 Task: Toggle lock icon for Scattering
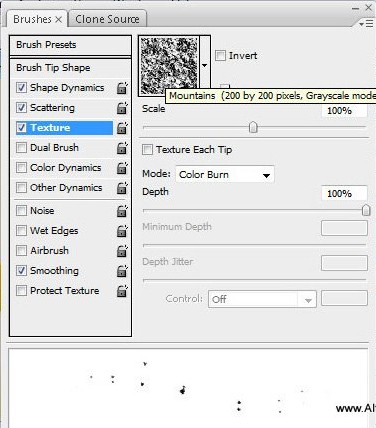122,108
